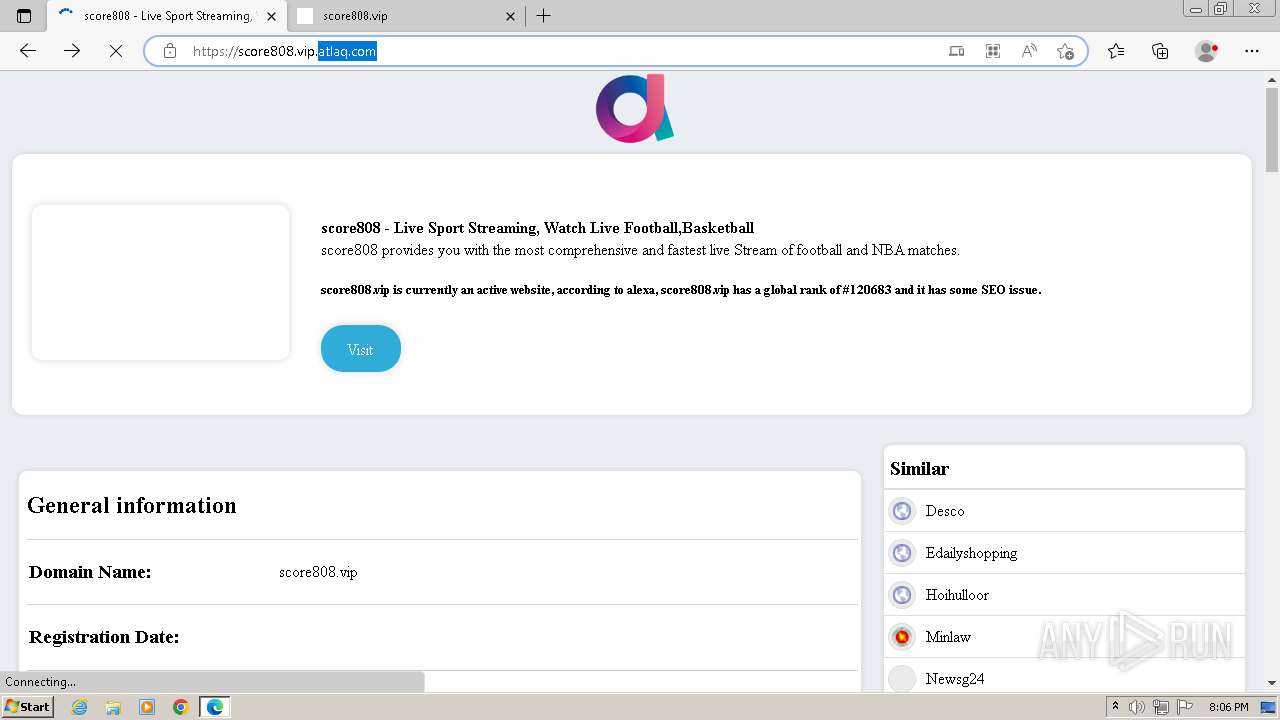This screenshot has width=1280, height=720.
Task: Click the vertical scrollbar thumb
Action: (1272, 130)
